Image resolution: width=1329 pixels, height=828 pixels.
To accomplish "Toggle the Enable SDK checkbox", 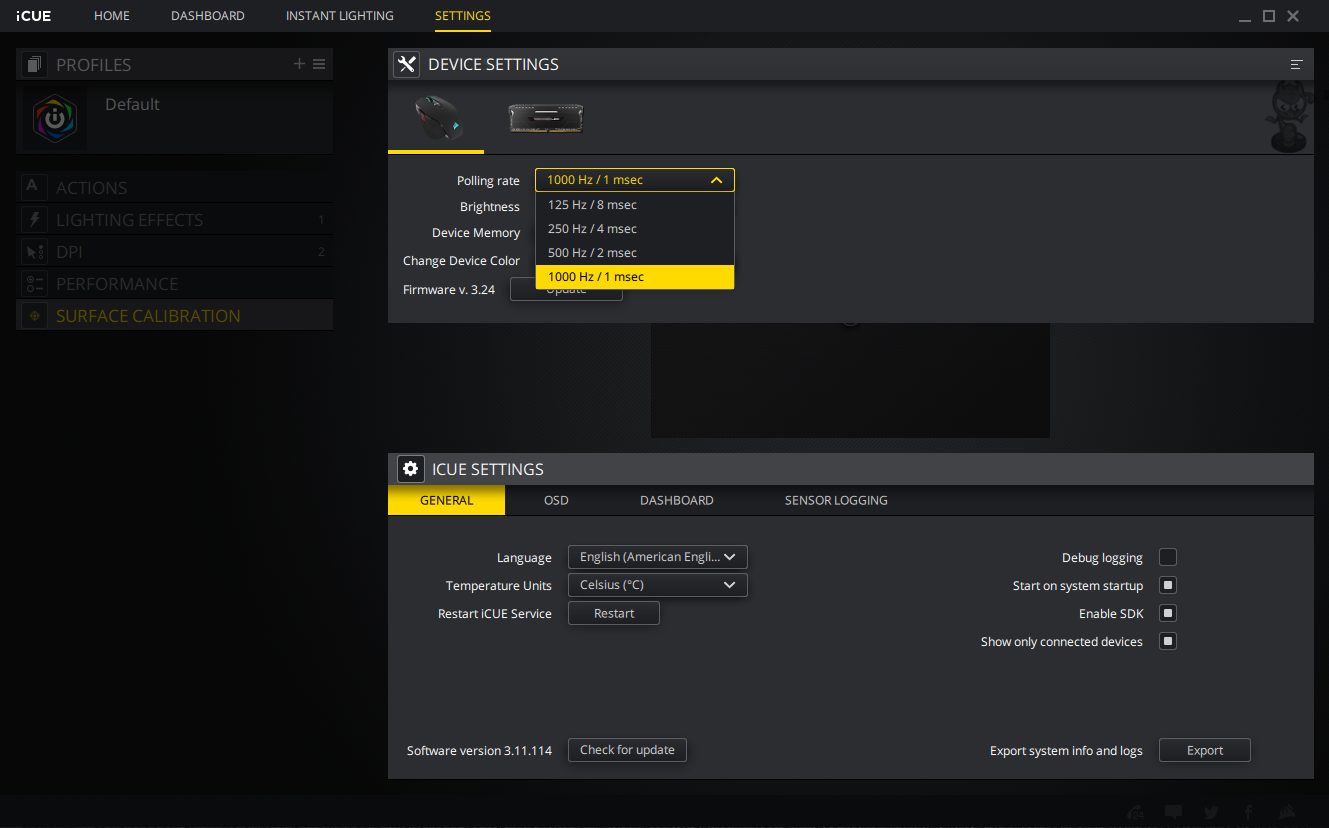I will tap(1168, 613).
